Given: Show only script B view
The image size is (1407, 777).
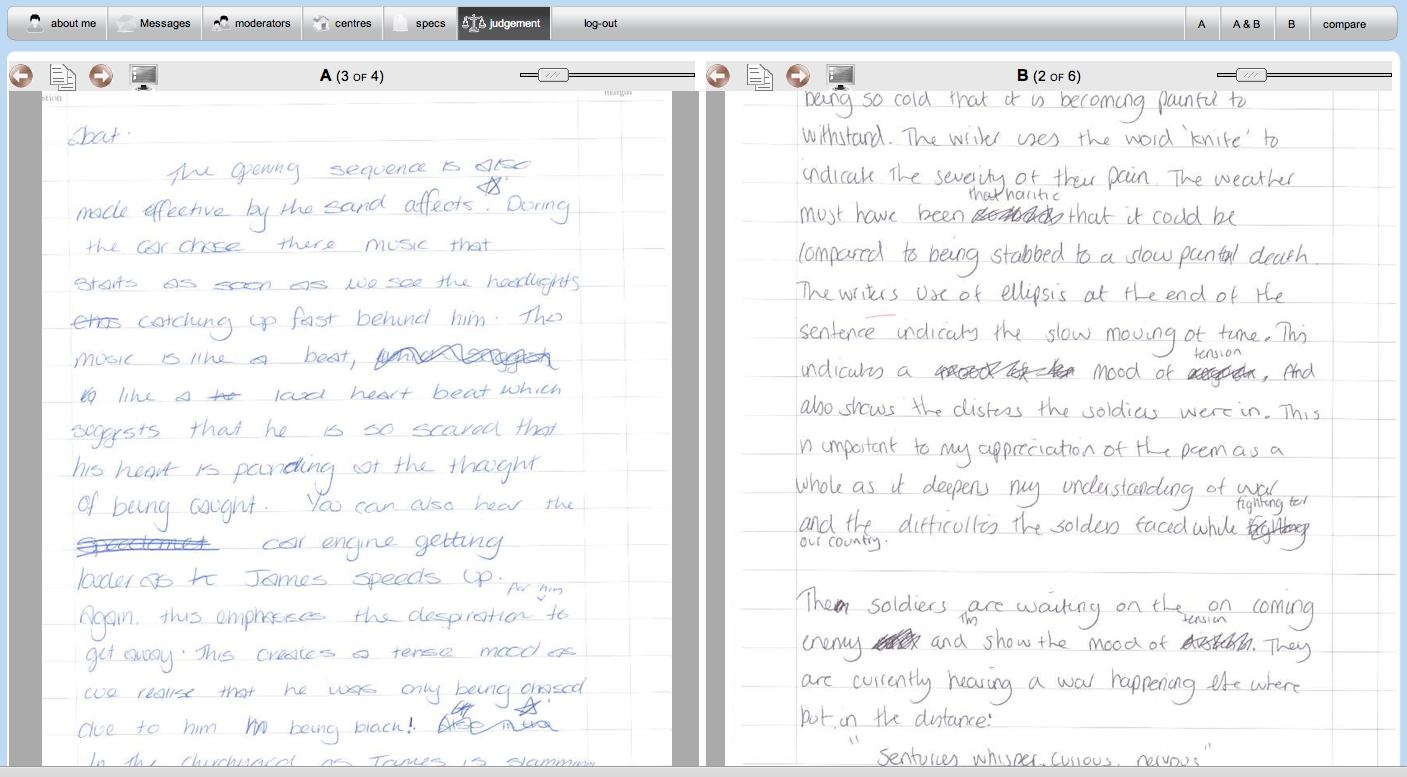Looking at the screenshot, I should coord(1291,24).
